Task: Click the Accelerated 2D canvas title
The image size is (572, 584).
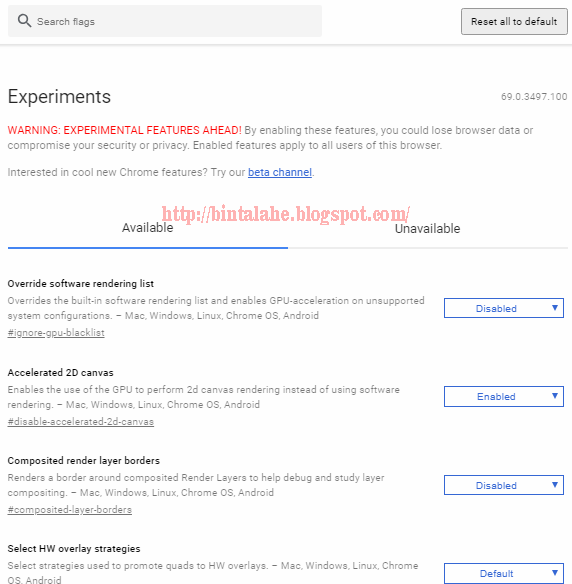Action: [60, 372]
